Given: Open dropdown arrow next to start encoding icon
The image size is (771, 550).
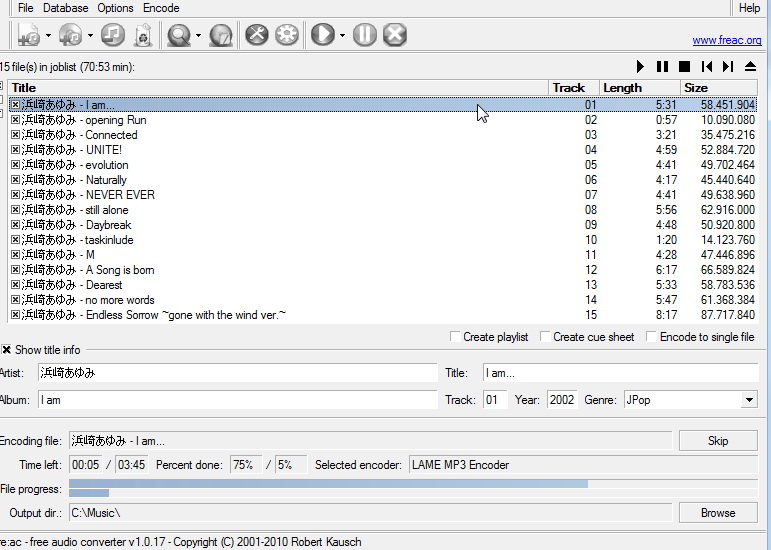Looking at the screenshot, I should click(x=342, y=35).
